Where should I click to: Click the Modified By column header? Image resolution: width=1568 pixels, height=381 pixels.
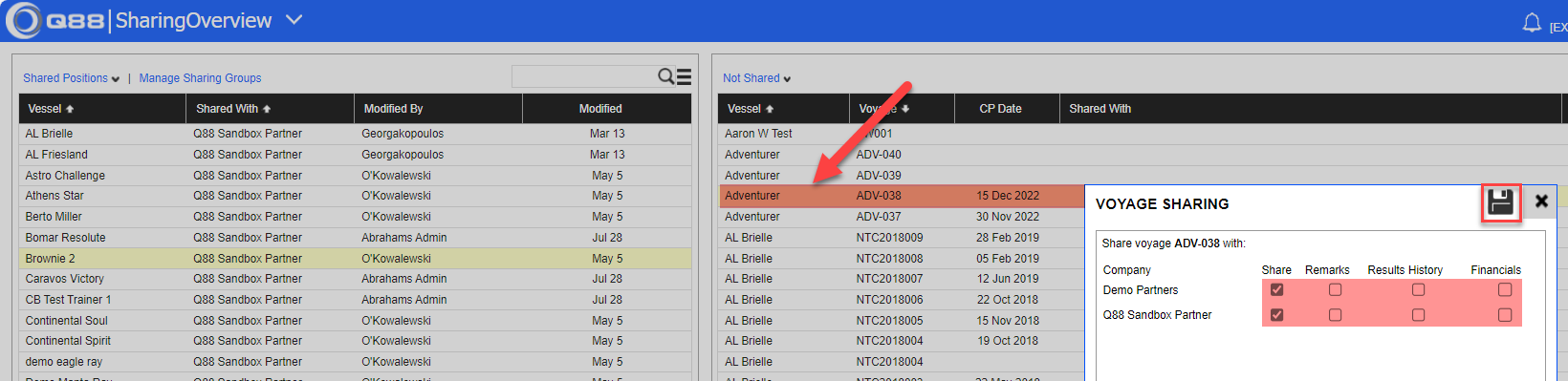click(393, 109)
